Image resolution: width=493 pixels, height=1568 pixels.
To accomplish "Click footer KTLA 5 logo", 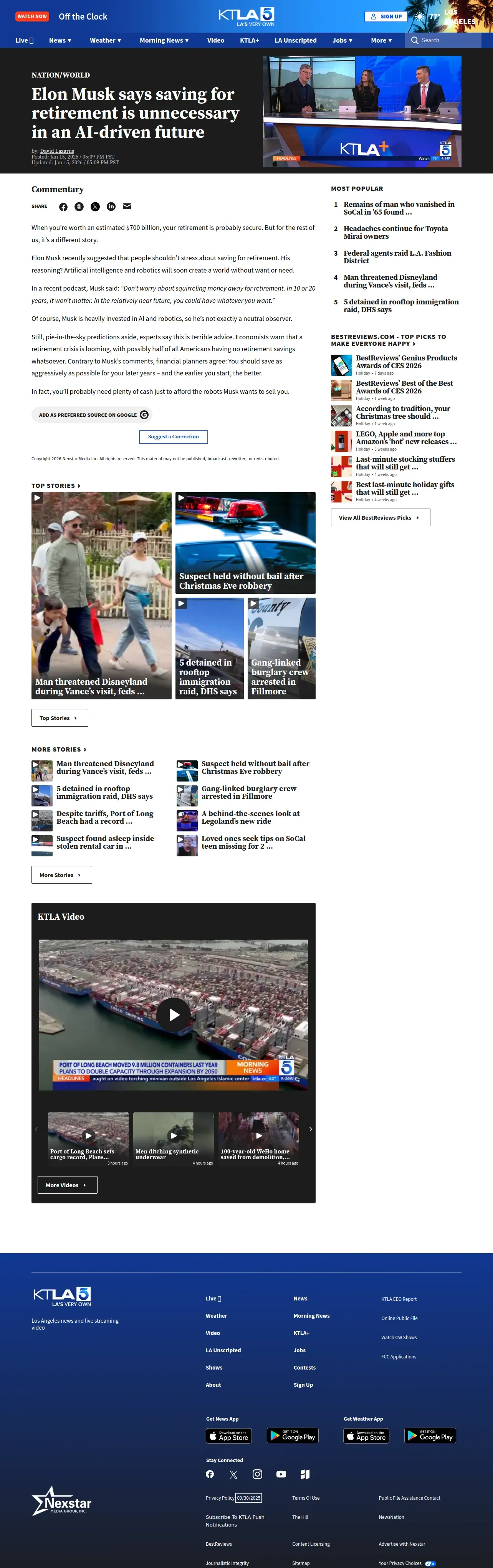I will pos(62,1296).
